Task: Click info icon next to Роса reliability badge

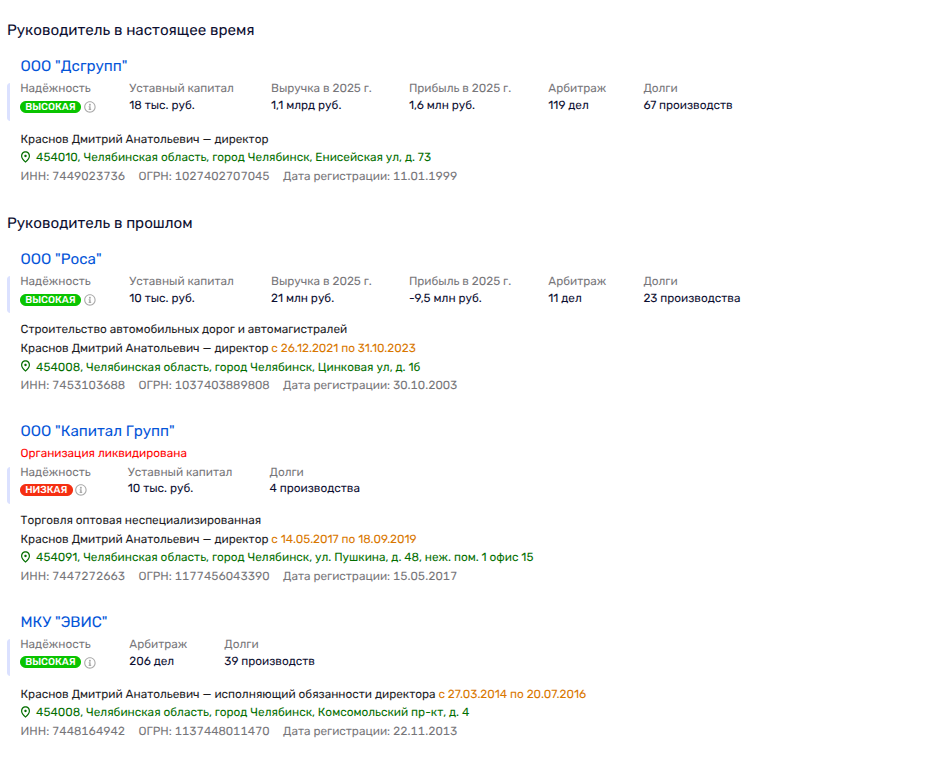Action: click(89, 299)
